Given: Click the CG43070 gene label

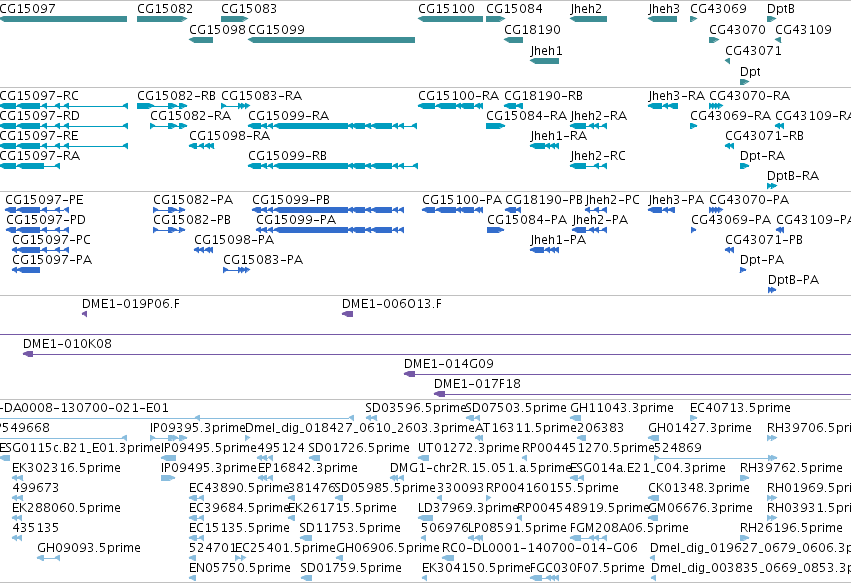Looking at the screenshot, I should click(x=737, y=29).
